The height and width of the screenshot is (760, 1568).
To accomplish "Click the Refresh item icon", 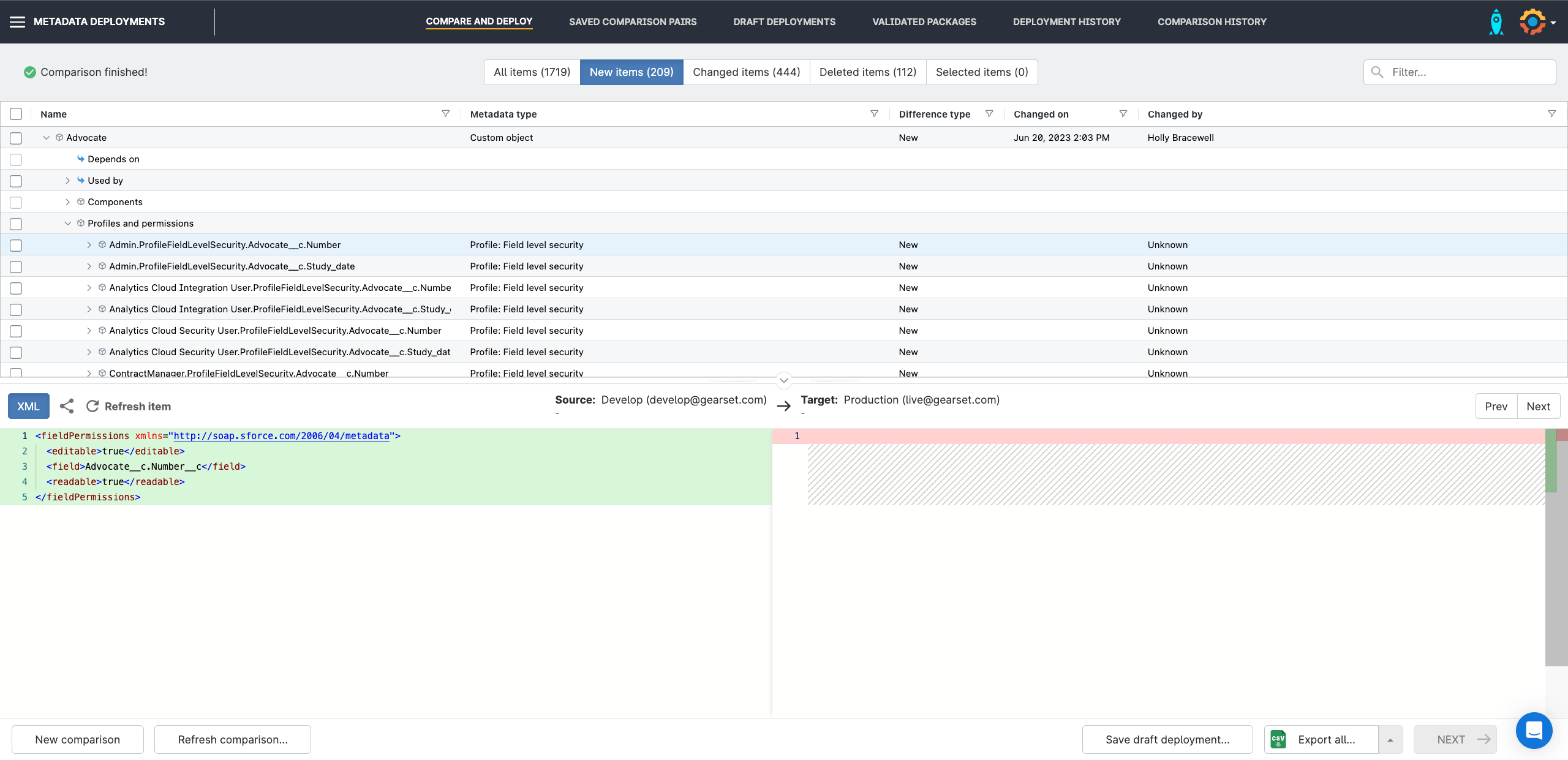I will pyautogui.click(x=92, y=406).
